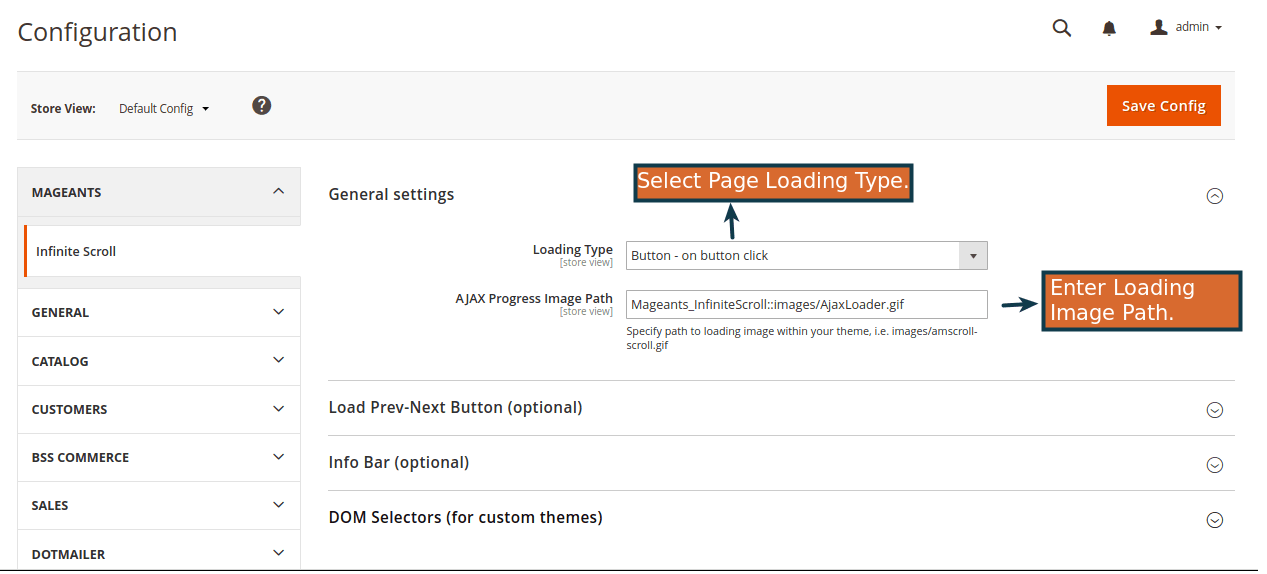
Task: Click the help question mark icon
Action: tap(262, 105)
